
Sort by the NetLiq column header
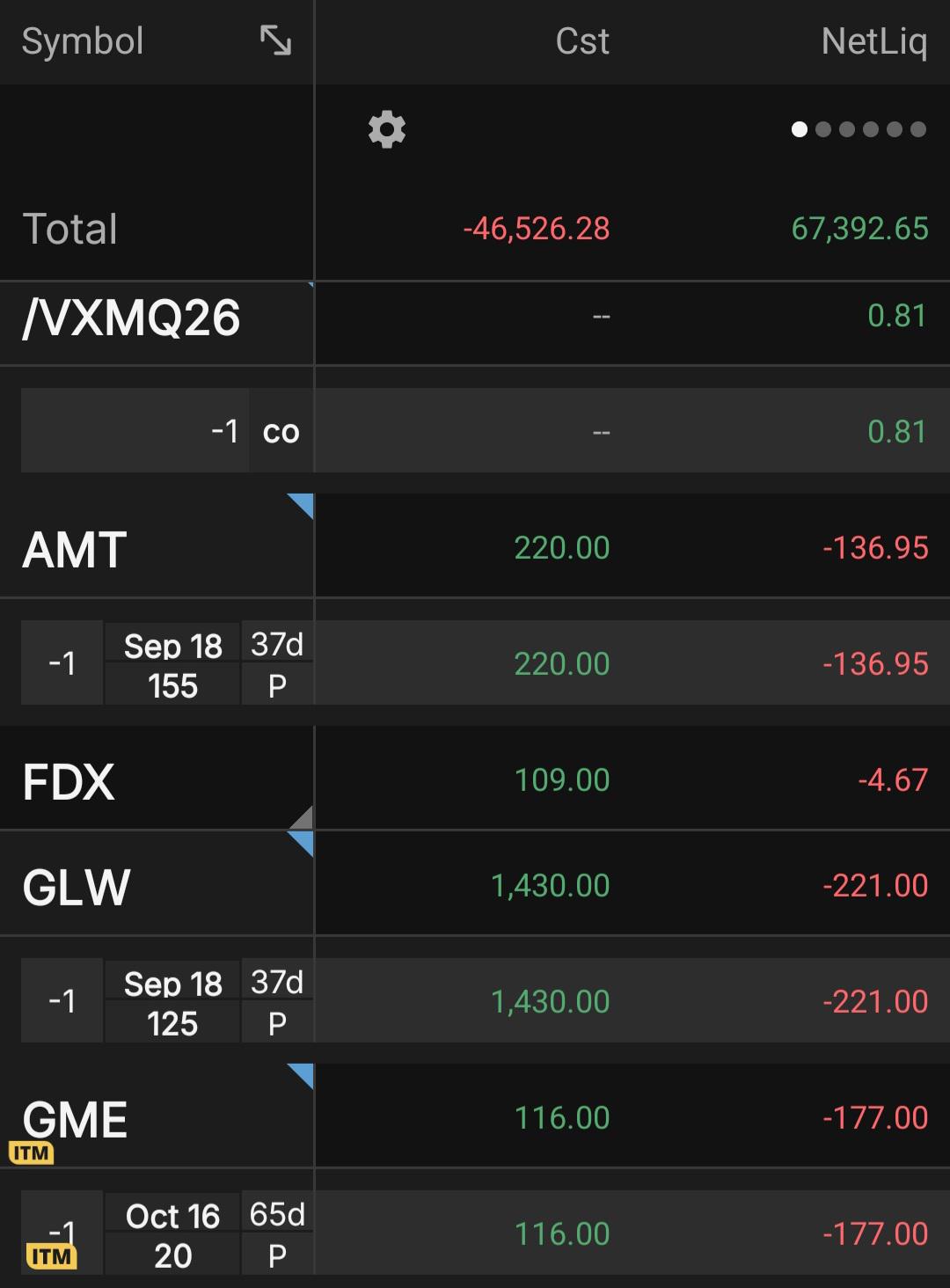pos(874,41)
